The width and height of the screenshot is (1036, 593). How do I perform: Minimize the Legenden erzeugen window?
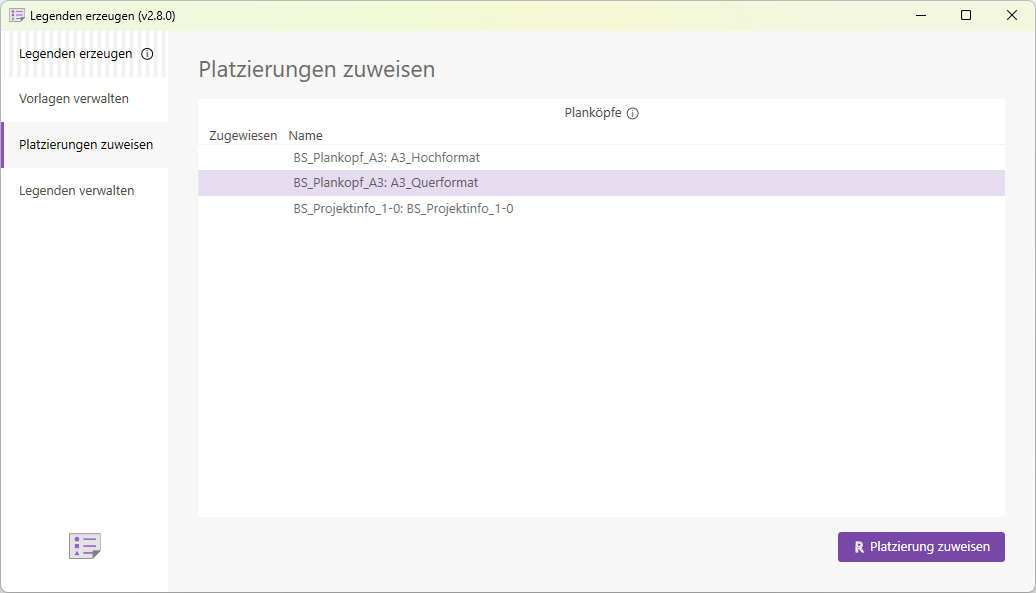[920, 15]
